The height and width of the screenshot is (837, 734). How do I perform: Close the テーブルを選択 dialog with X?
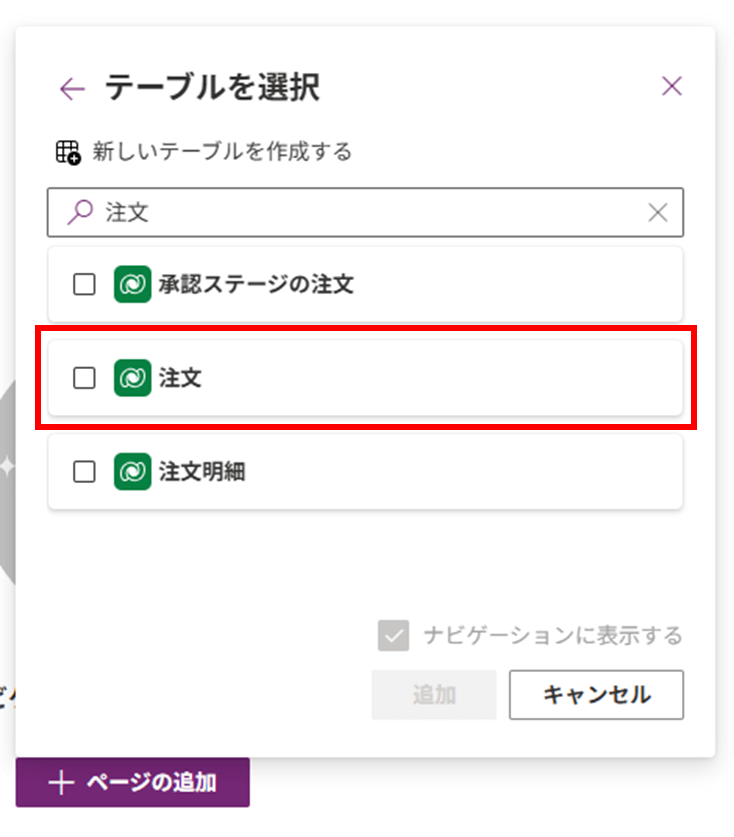coord(672,86)
